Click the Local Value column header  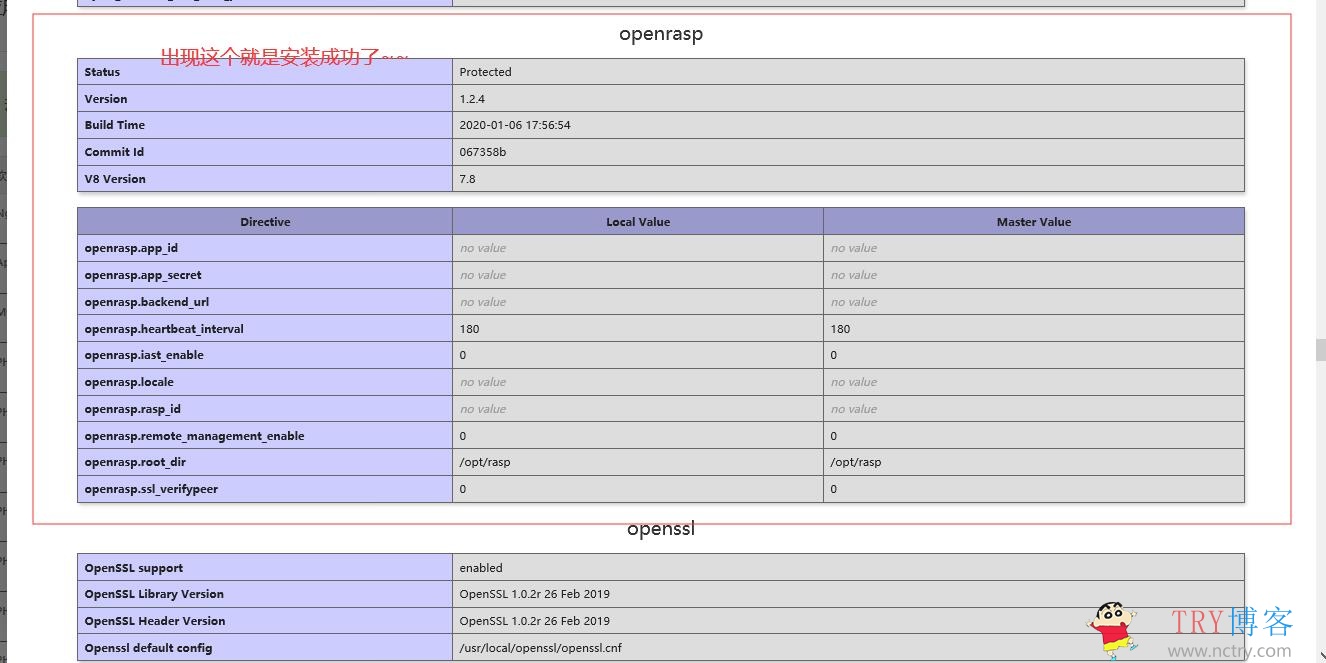point(638,222)
